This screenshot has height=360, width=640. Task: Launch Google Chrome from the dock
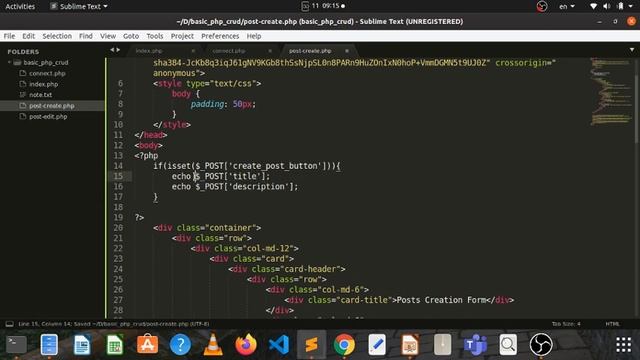point(344,345)
